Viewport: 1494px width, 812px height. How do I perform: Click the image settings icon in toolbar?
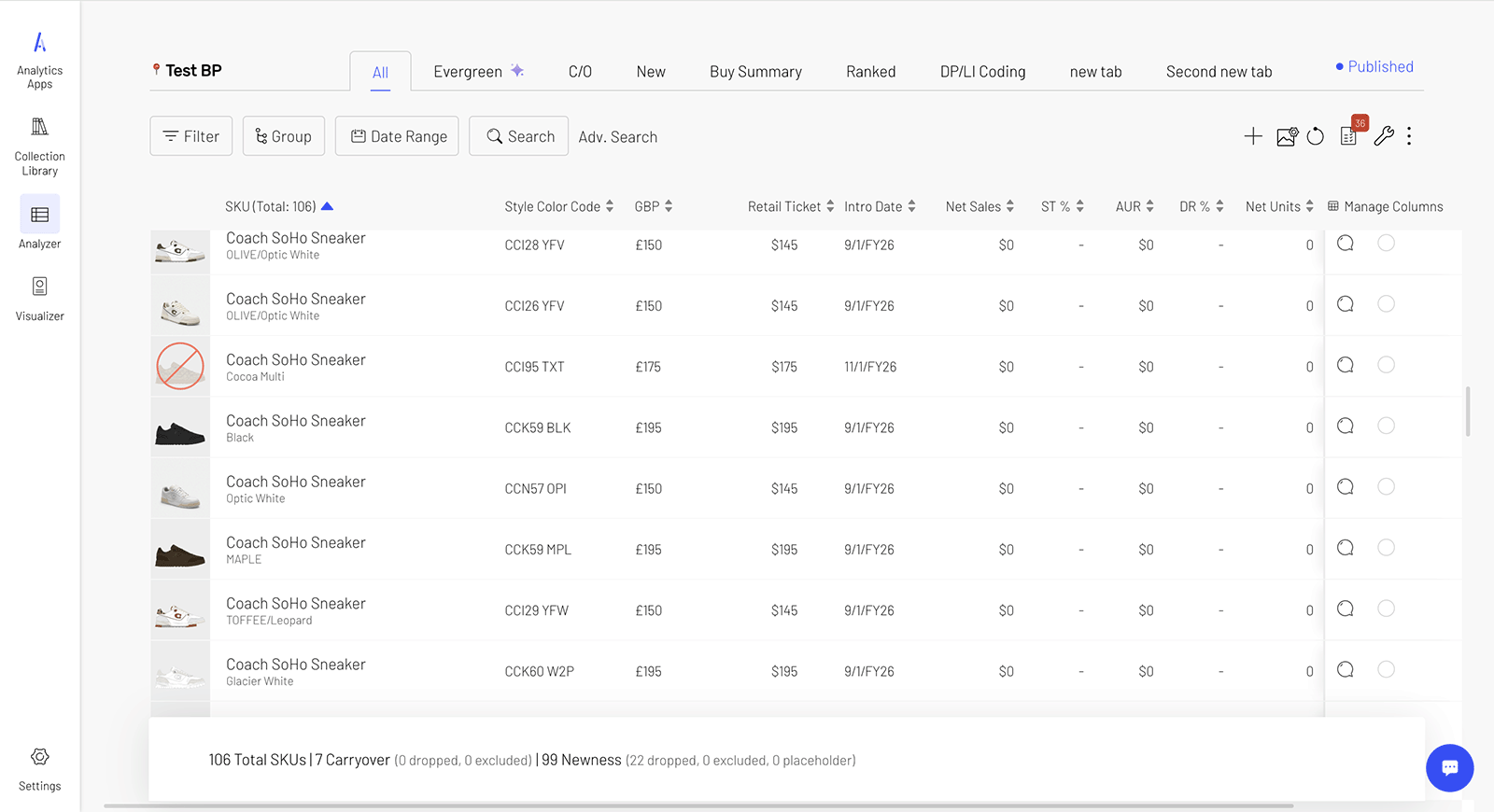click(x=1288, y=136)
